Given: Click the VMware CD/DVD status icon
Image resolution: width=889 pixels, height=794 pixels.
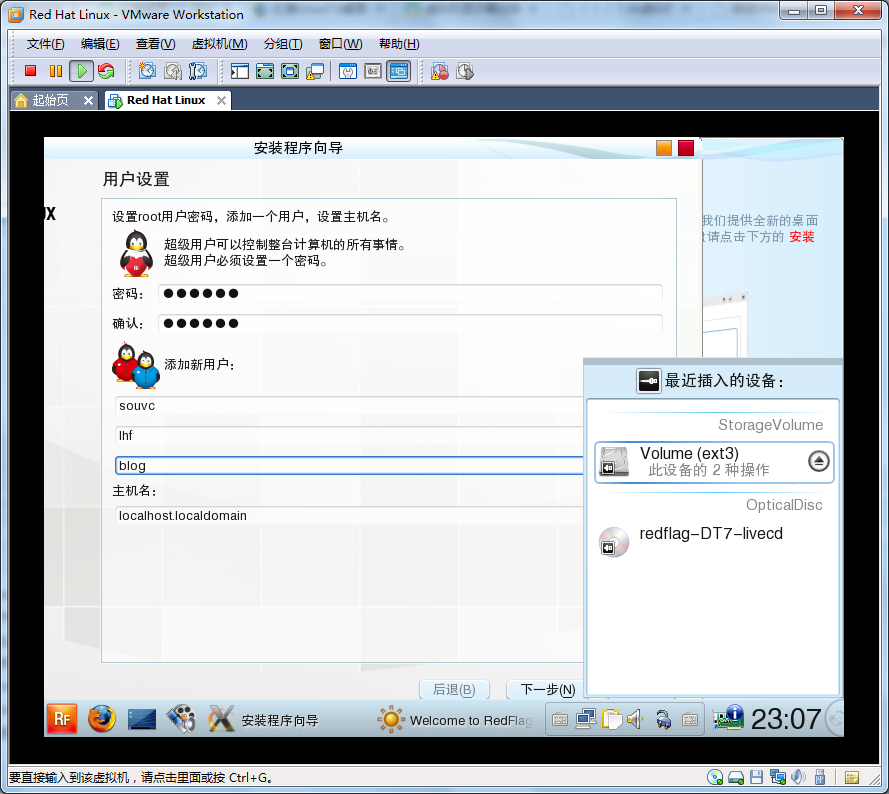Looking at the screenshot, I should coord(715,777).
